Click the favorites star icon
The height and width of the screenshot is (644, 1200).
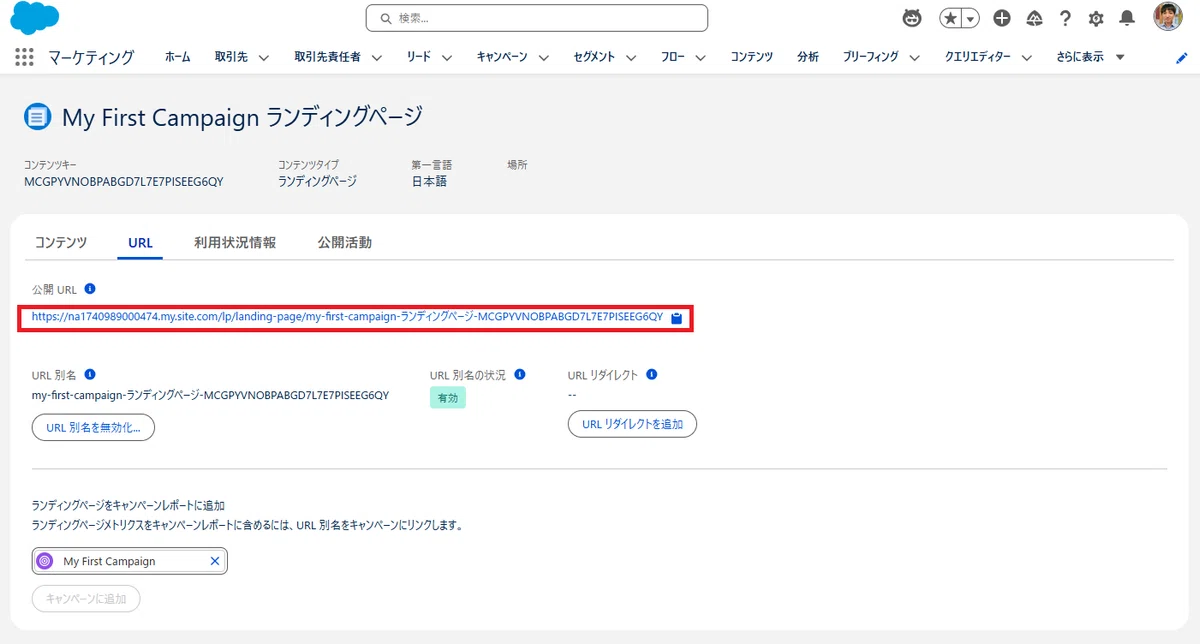pyautogui.click(x=950, y=18)
